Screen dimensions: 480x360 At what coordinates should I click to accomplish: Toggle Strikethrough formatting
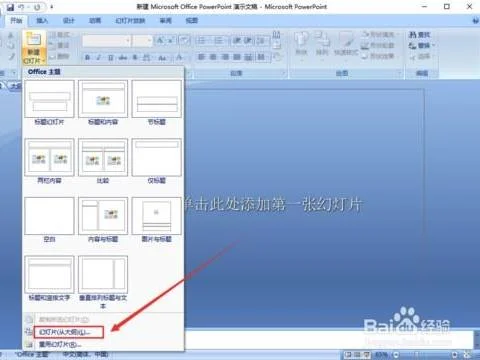pos(123,58)
